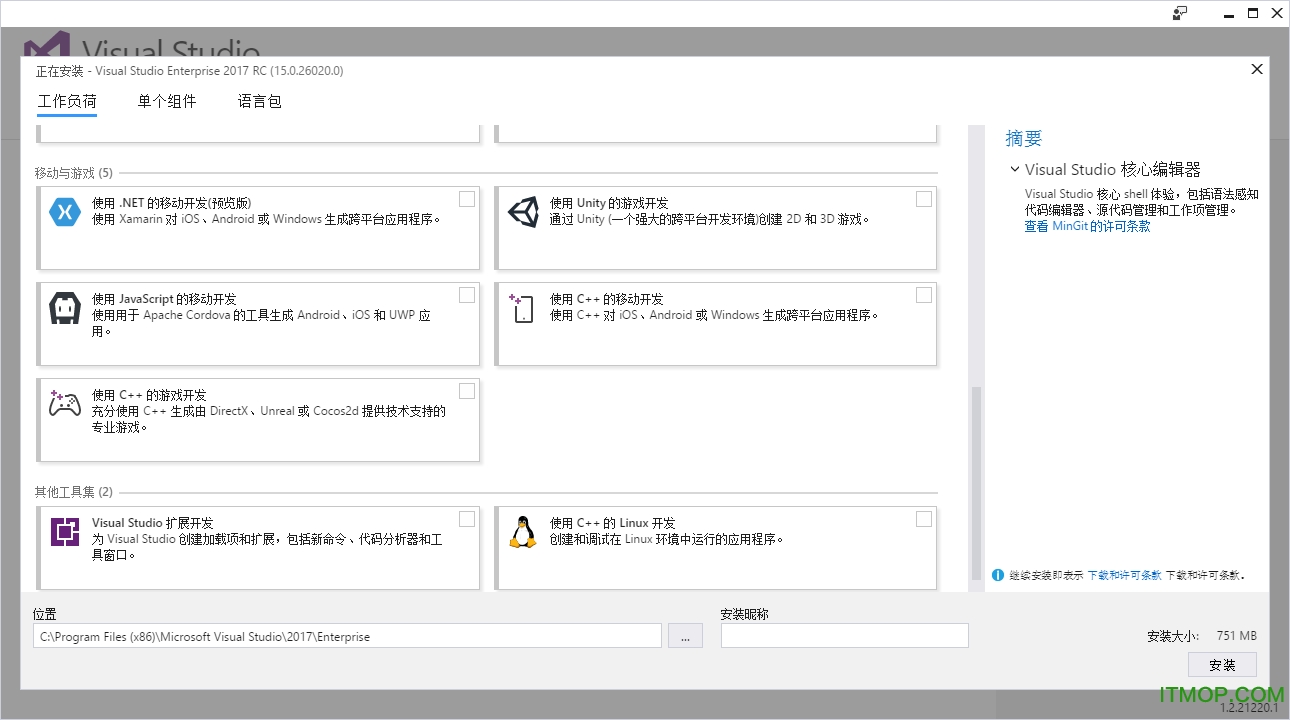Click the 摘要 summary heading
The image size is (1290, 720).
[1024, 139]
